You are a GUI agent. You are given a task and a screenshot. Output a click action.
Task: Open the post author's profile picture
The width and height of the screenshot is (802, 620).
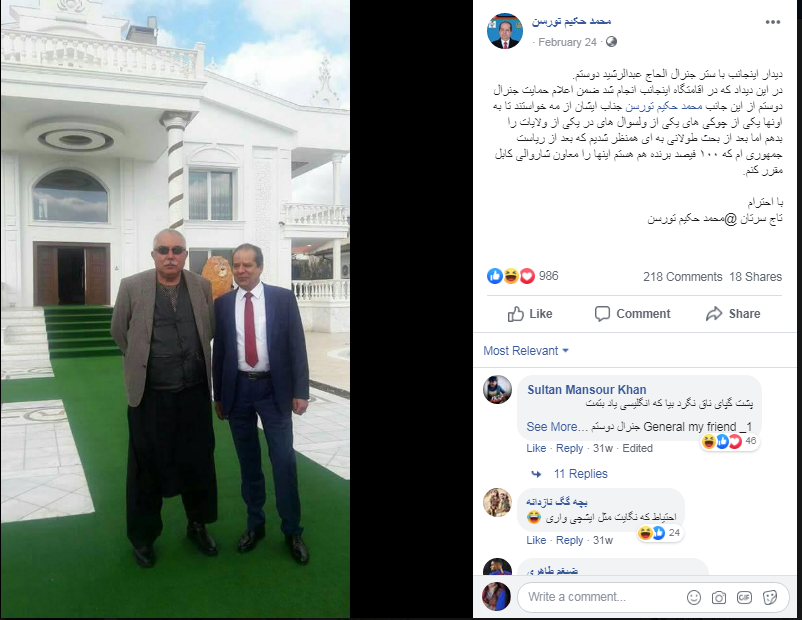point(505,31)
